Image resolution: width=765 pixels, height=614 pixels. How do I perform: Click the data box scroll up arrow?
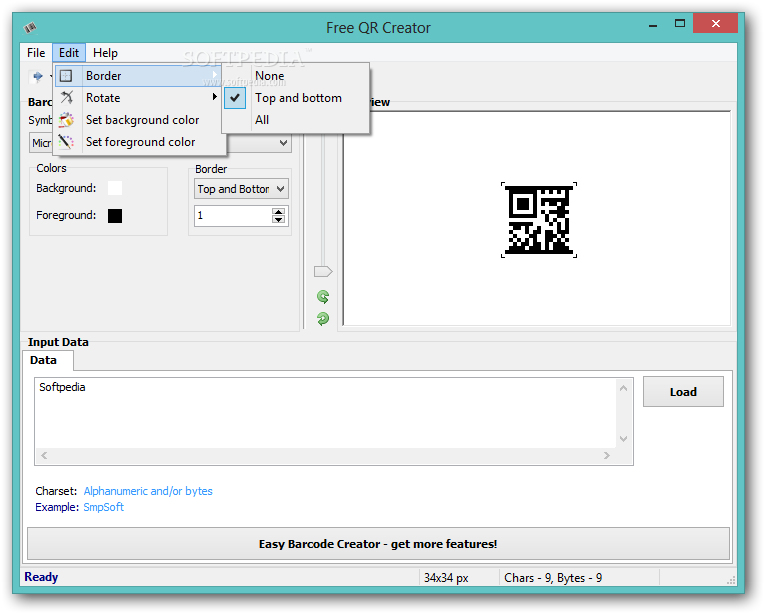[623, 389]
